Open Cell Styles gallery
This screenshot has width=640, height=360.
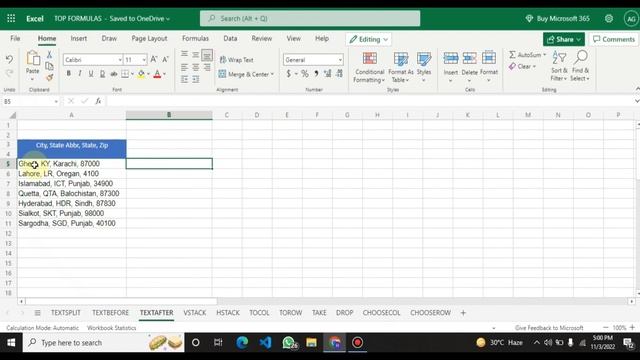pyautogui.click(x=424, y=67)
